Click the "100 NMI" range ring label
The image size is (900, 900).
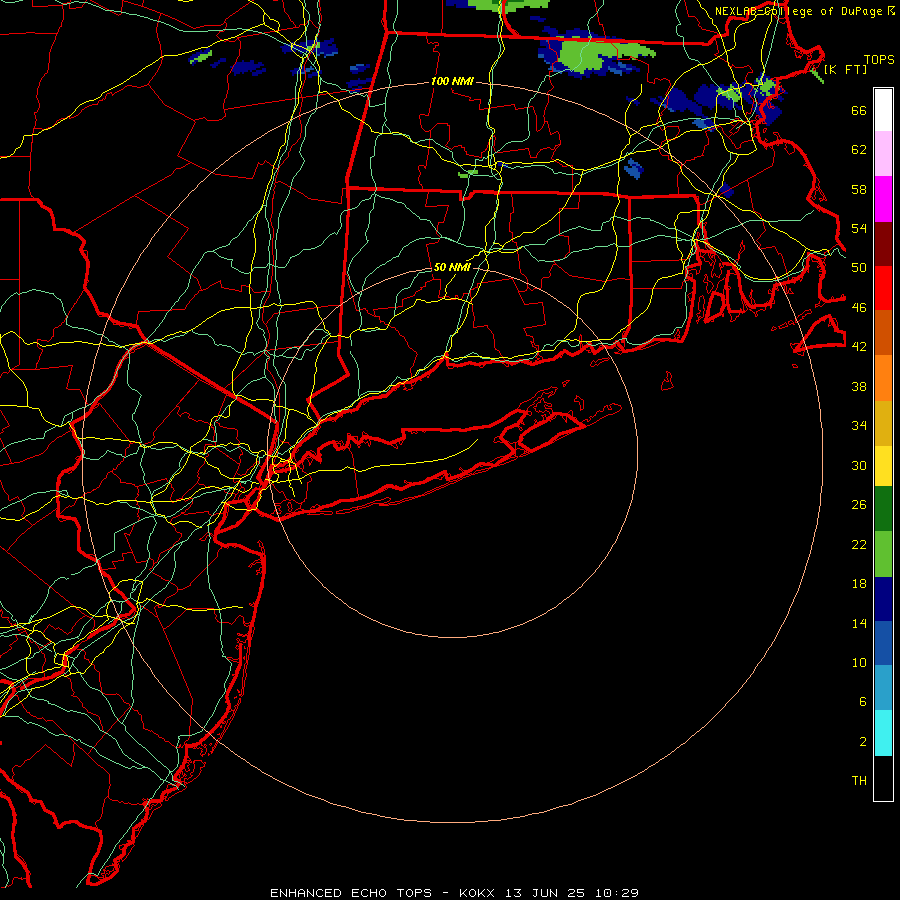pos(452,82)
